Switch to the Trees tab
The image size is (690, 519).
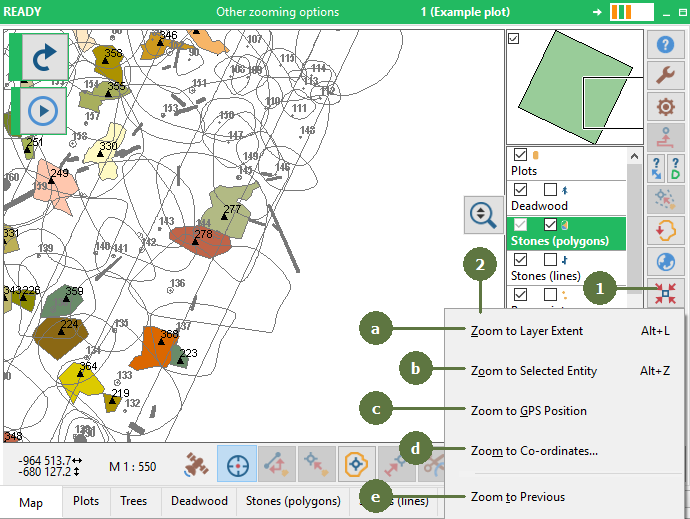[133, 501]
